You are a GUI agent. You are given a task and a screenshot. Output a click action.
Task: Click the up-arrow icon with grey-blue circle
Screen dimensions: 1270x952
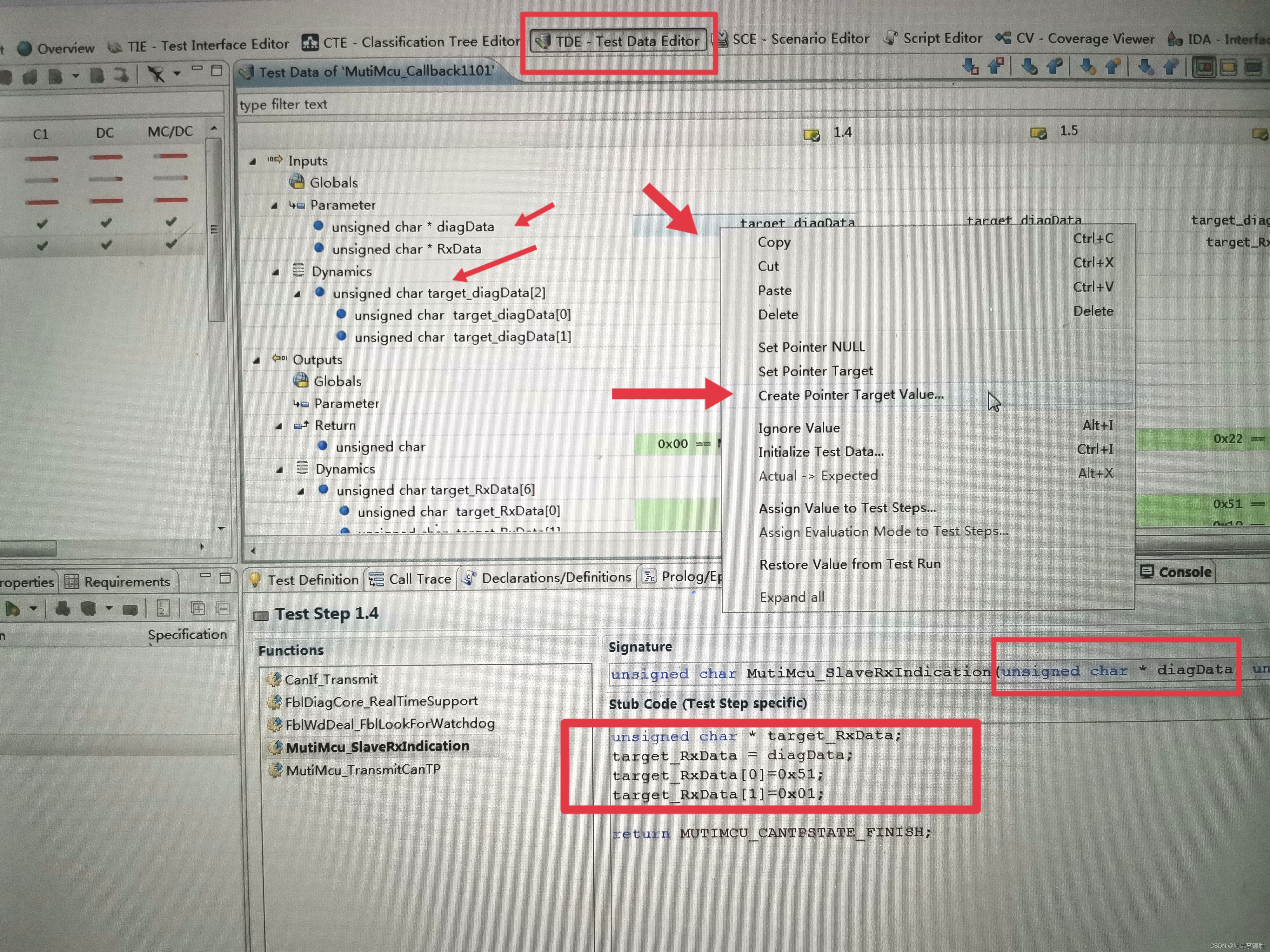point(1171,67)
